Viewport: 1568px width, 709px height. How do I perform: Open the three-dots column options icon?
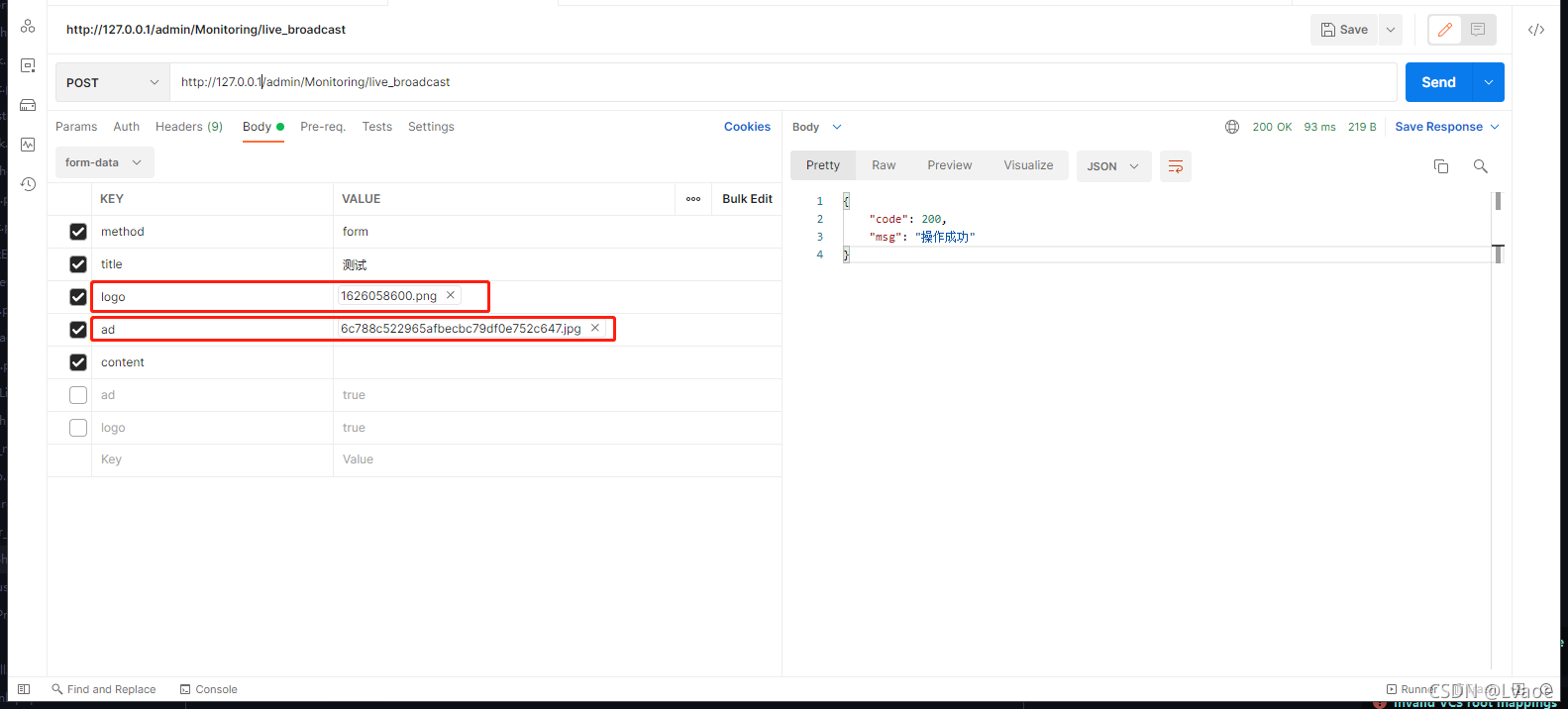pyautogui.click(x=693, y=199)
